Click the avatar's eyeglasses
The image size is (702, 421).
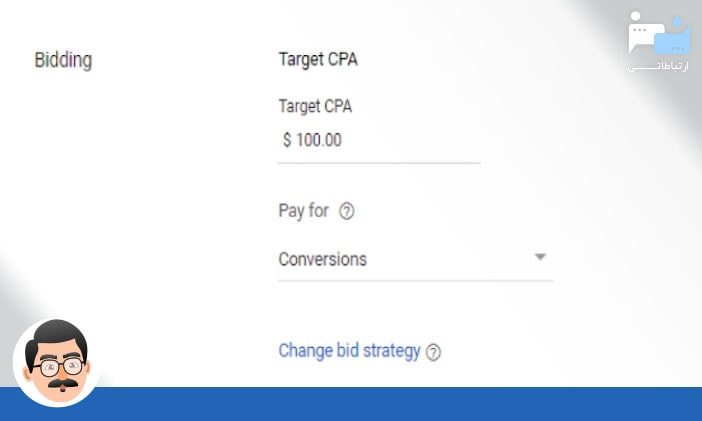[56, 367]
